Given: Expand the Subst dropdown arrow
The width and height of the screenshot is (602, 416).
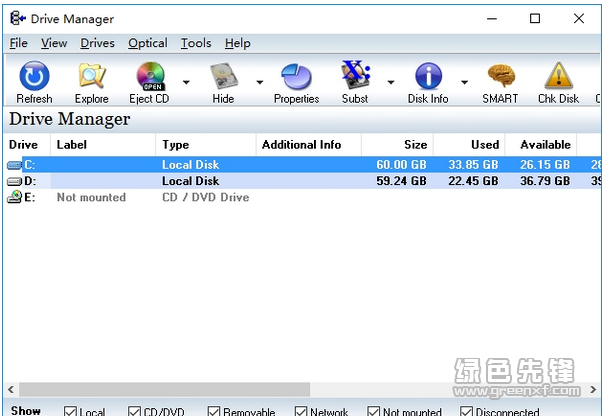Looking at the screenshot, I should click(391, 82).
